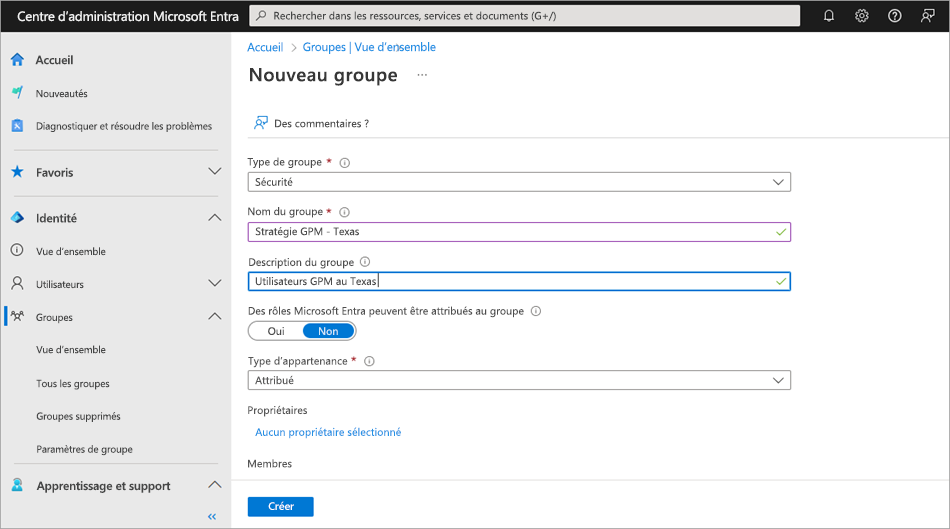Select Oui for Entra role assignment
This screenshot has width=950, height=529.
276,331
